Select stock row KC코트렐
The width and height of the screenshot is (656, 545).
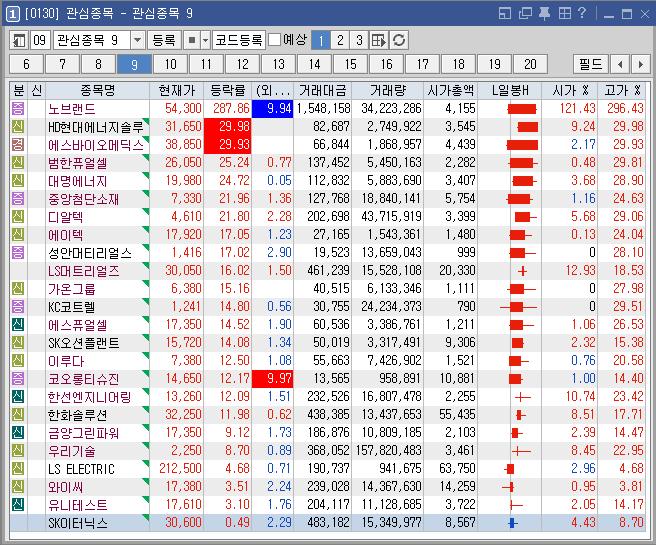[x=328, y=307]
